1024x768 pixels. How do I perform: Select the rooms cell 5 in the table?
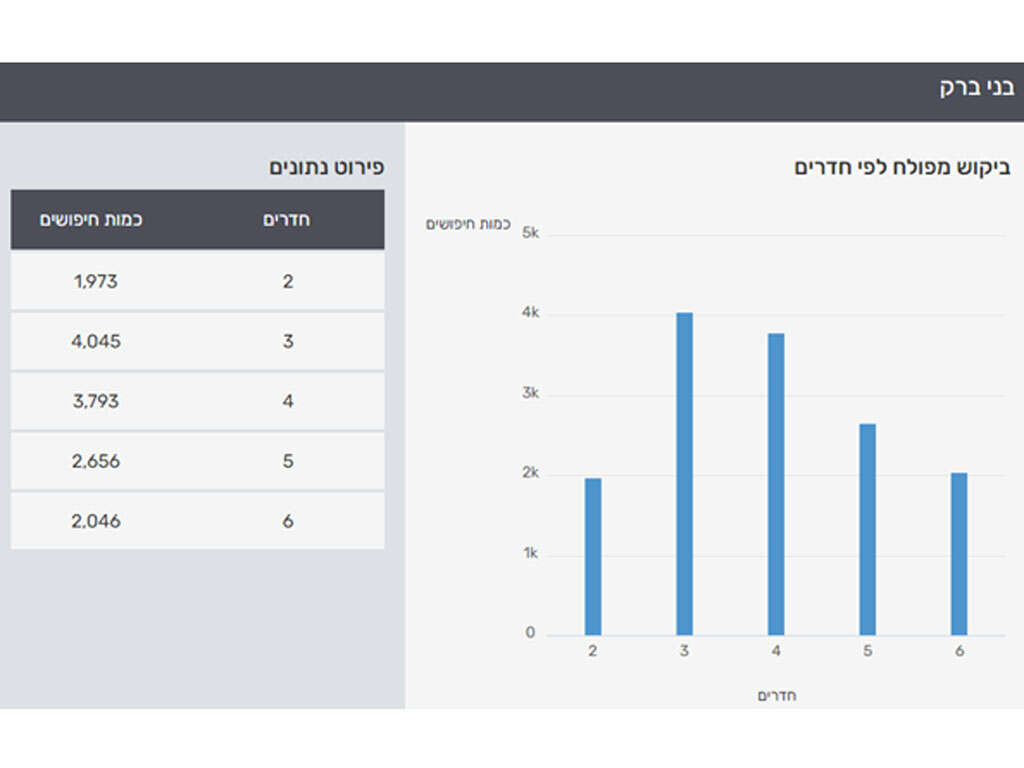point(288,462)
